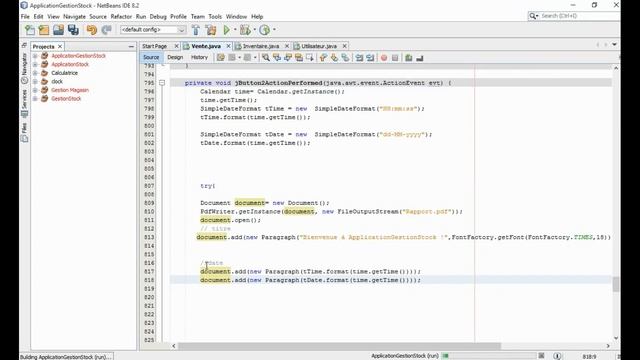Click the Save All icon
Viewport: 640px width, 360px height.
73,30
